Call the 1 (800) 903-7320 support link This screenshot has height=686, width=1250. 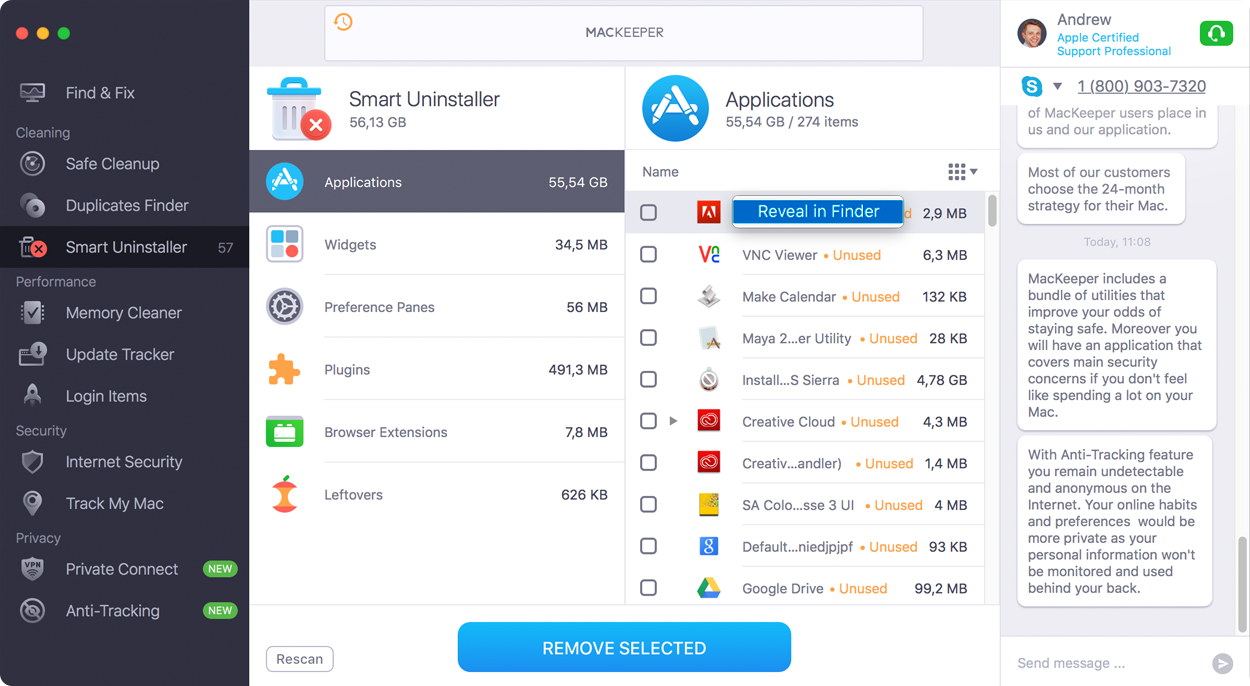point(1142,86)
